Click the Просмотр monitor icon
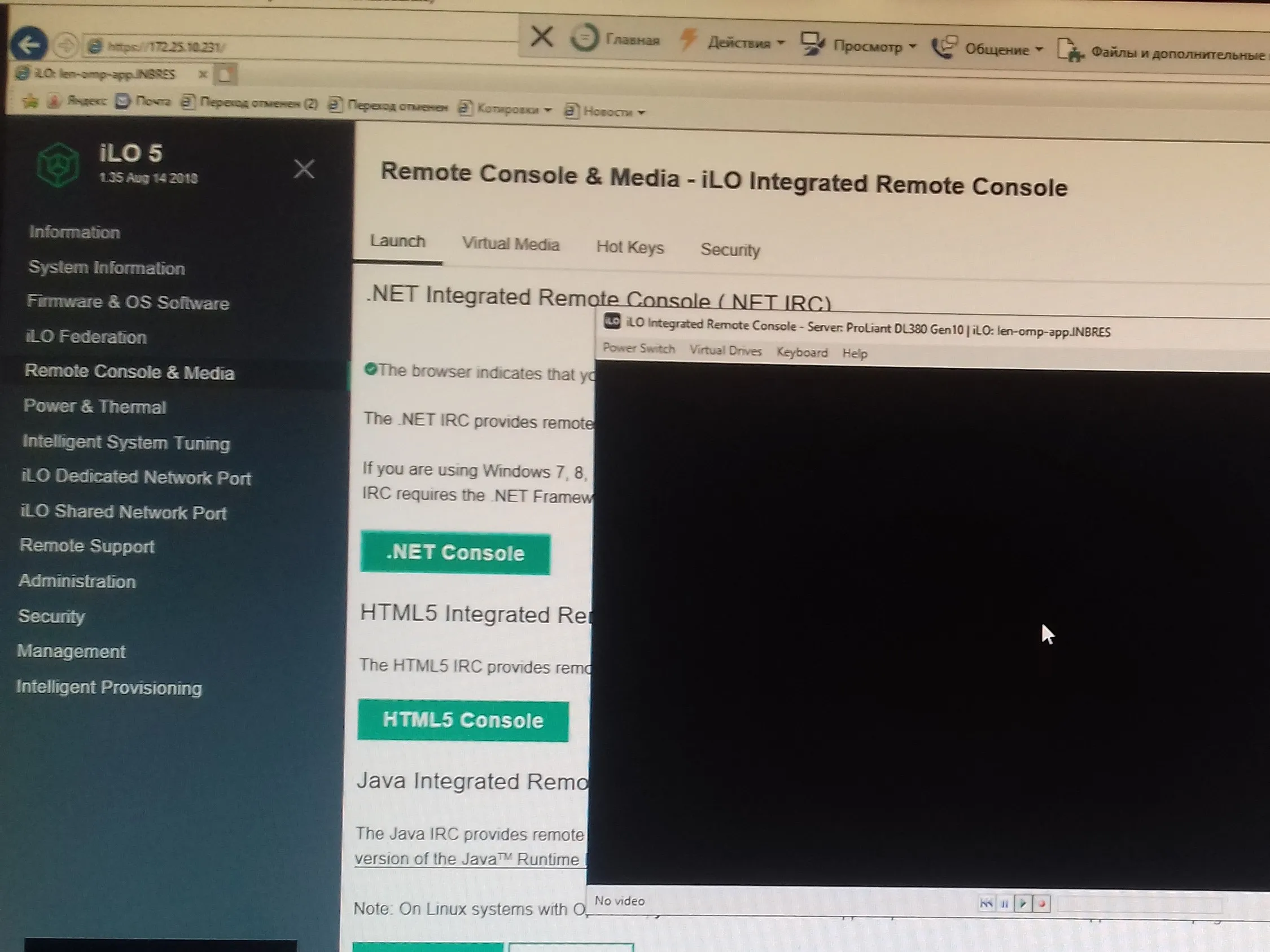Screen dimensions: 1270x952 coord(812,43)
